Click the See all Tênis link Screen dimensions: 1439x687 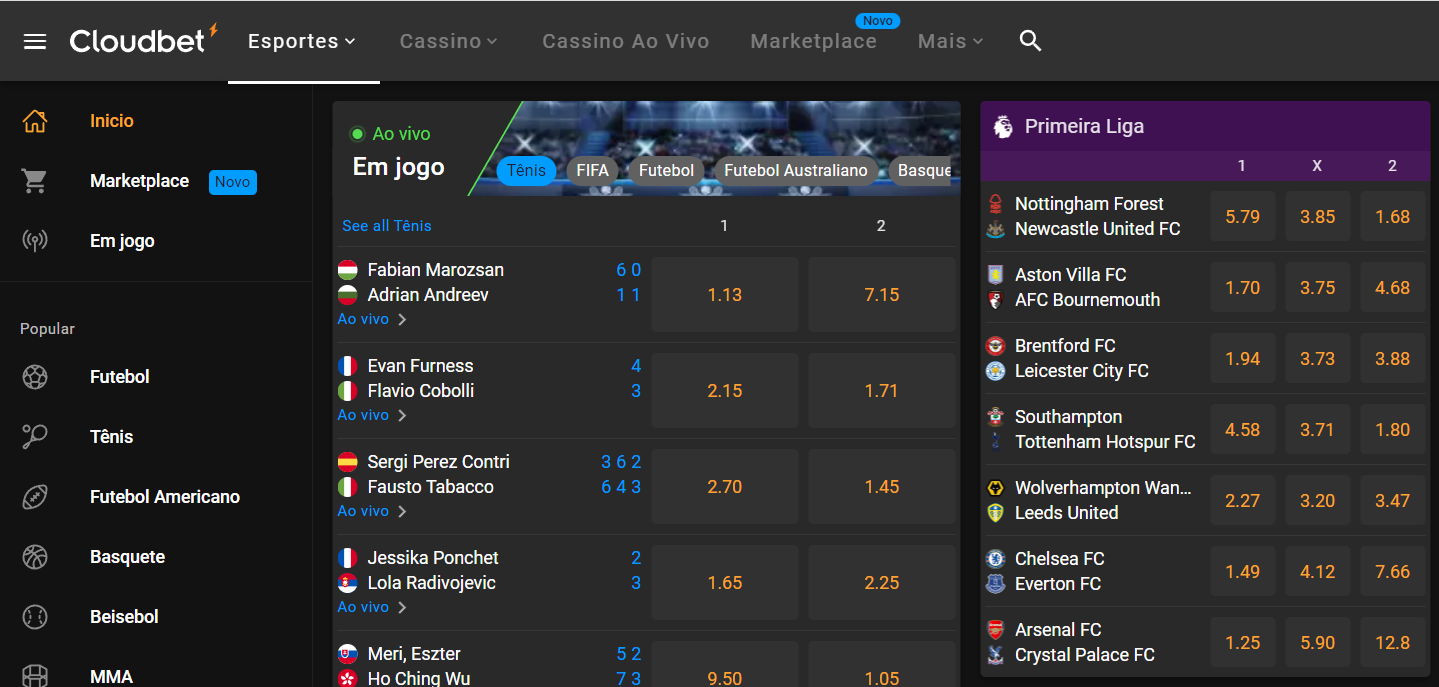tap(386, 226)
